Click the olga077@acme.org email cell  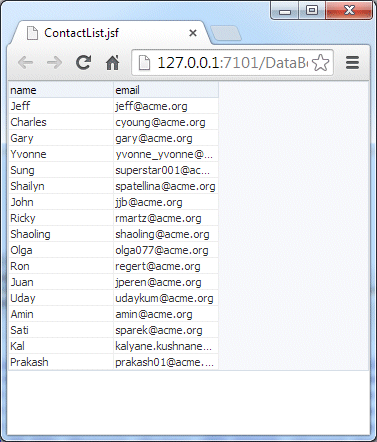[166, 250]
